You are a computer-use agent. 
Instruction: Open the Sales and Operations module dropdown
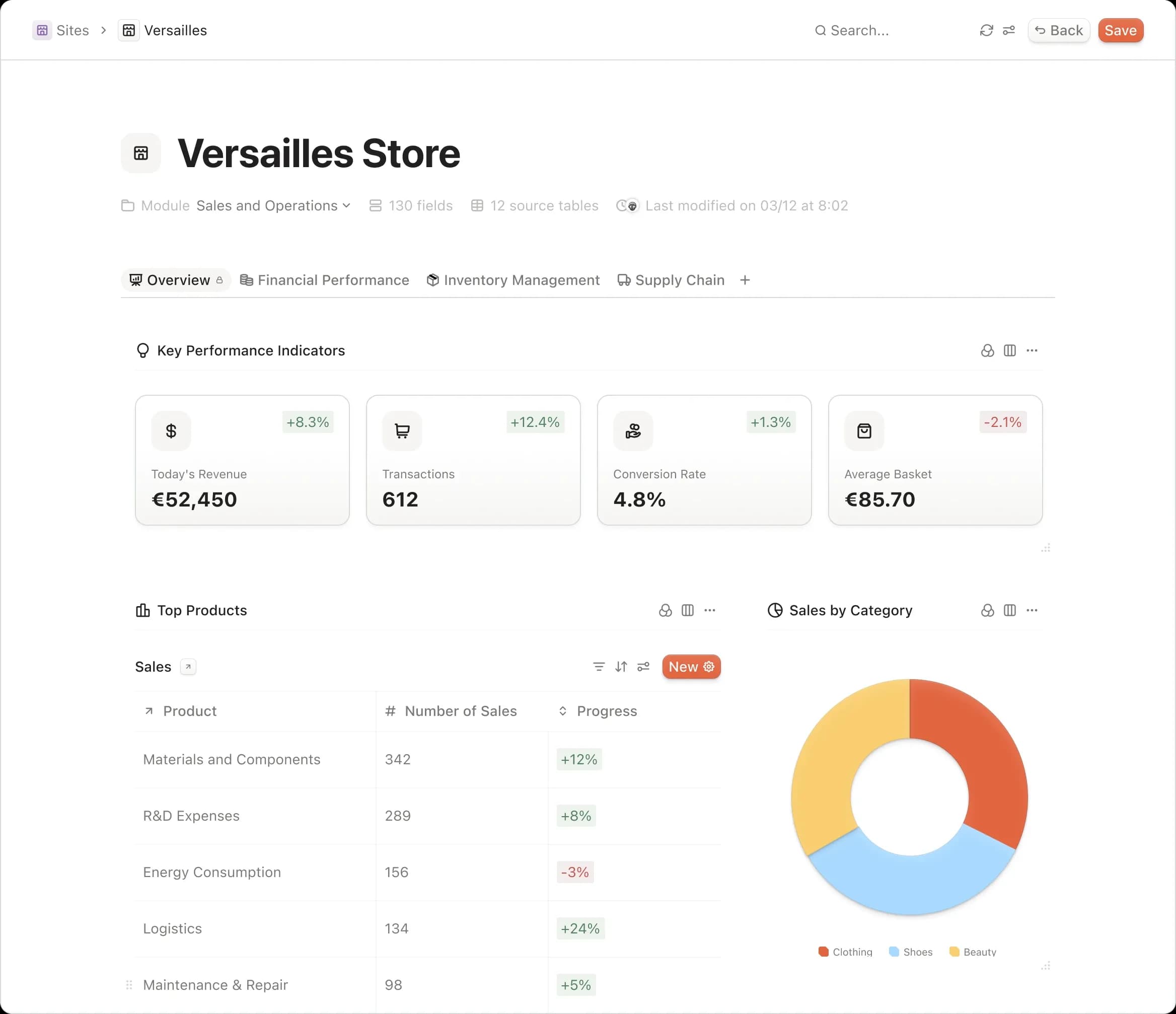pos(273,205)
